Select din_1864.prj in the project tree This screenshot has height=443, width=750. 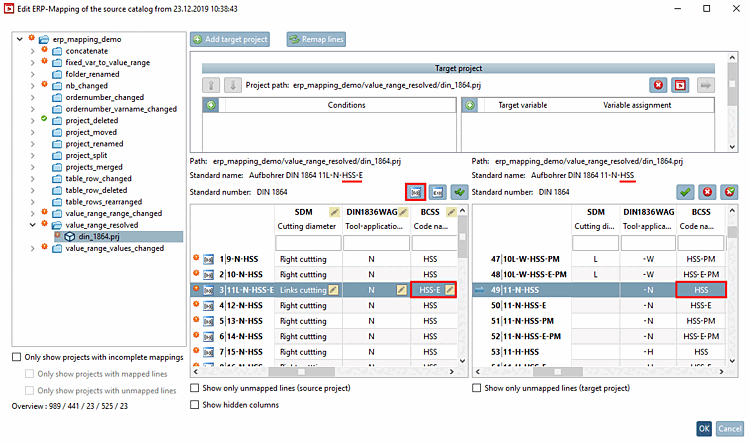pos(99,236)
